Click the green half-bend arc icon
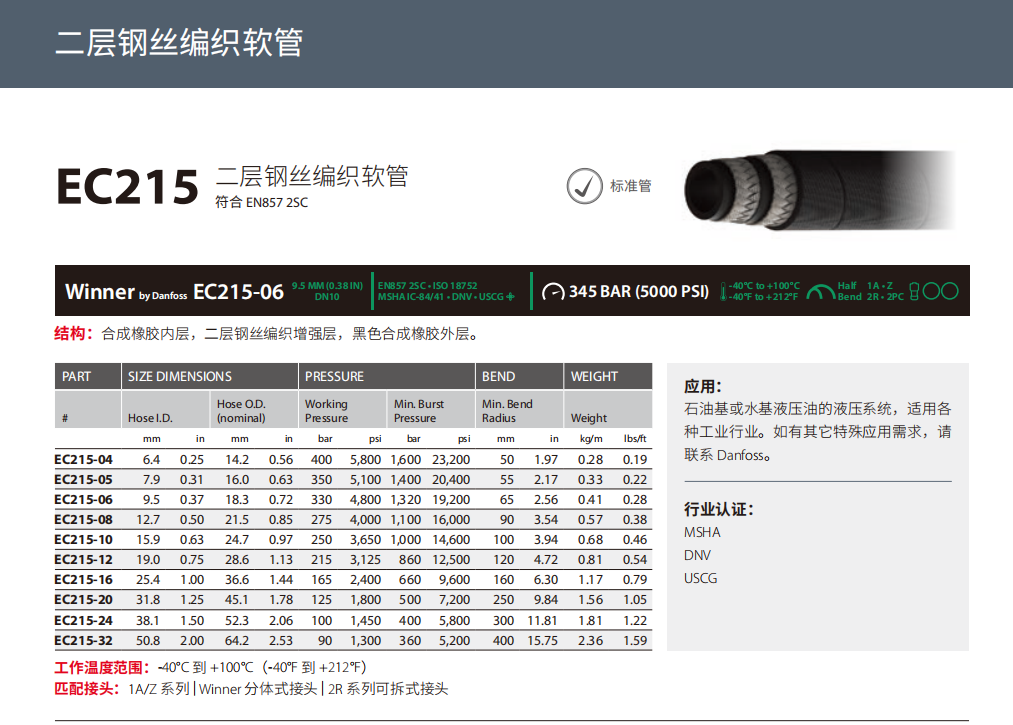This screenshot has width=1013, height=725. coord(821,292)
